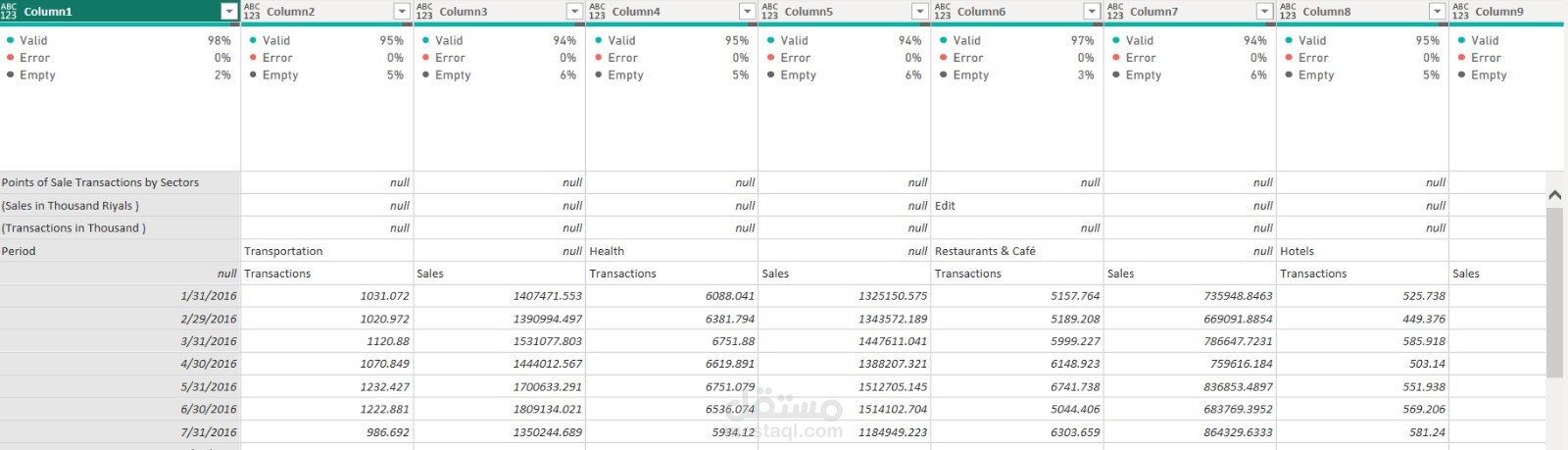The height and width of the screenshot is (450, 1568).
Task: Select the Column9 header name
Action: coord(1499,12)
